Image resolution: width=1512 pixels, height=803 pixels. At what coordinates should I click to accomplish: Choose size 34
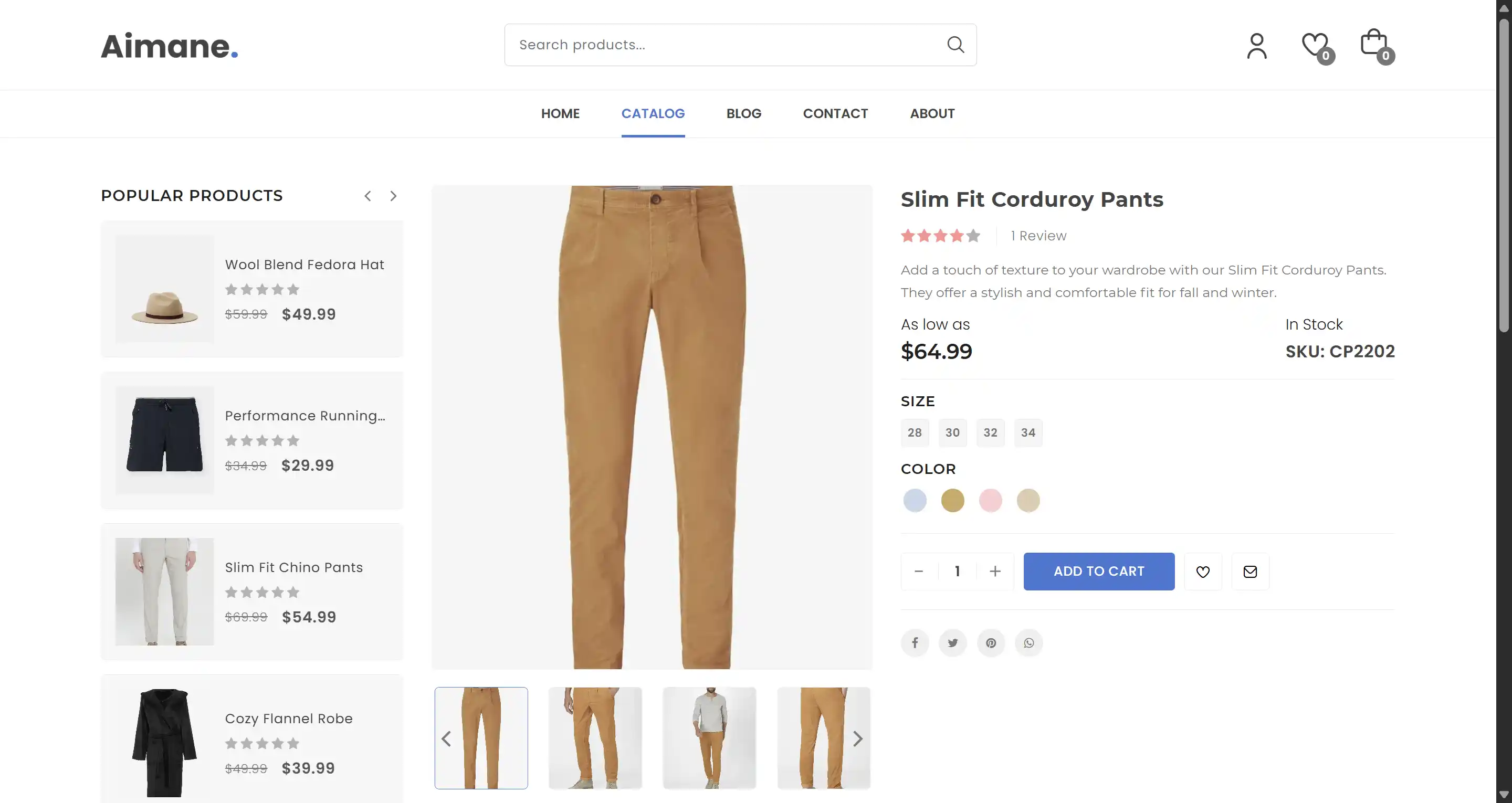(1028, 432)
